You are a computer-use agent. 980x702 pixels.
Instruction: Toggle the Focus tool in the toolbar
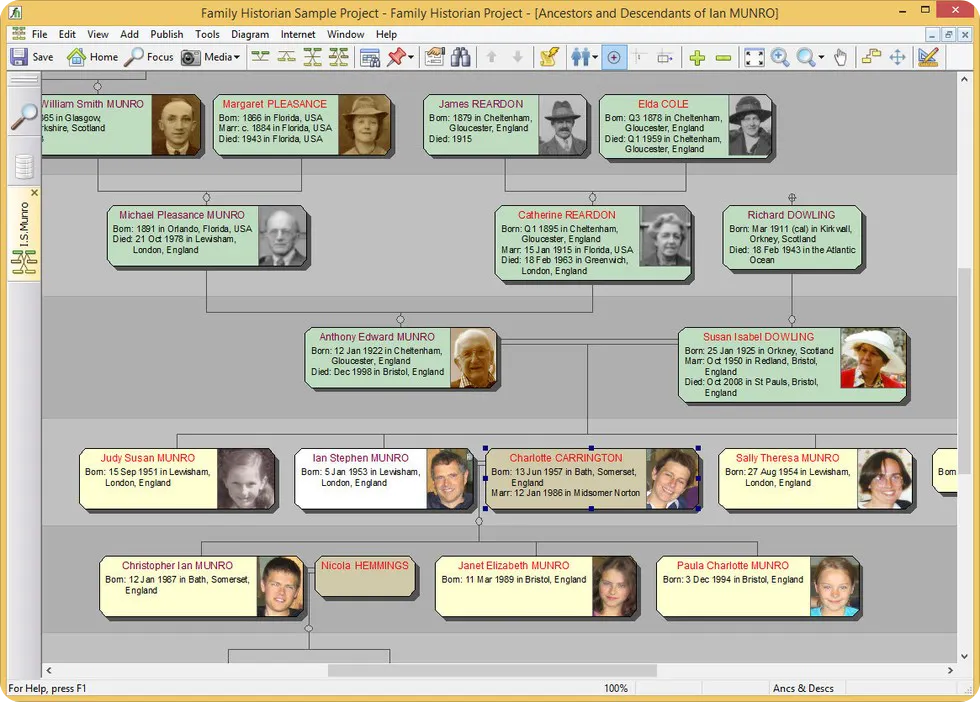150,57
